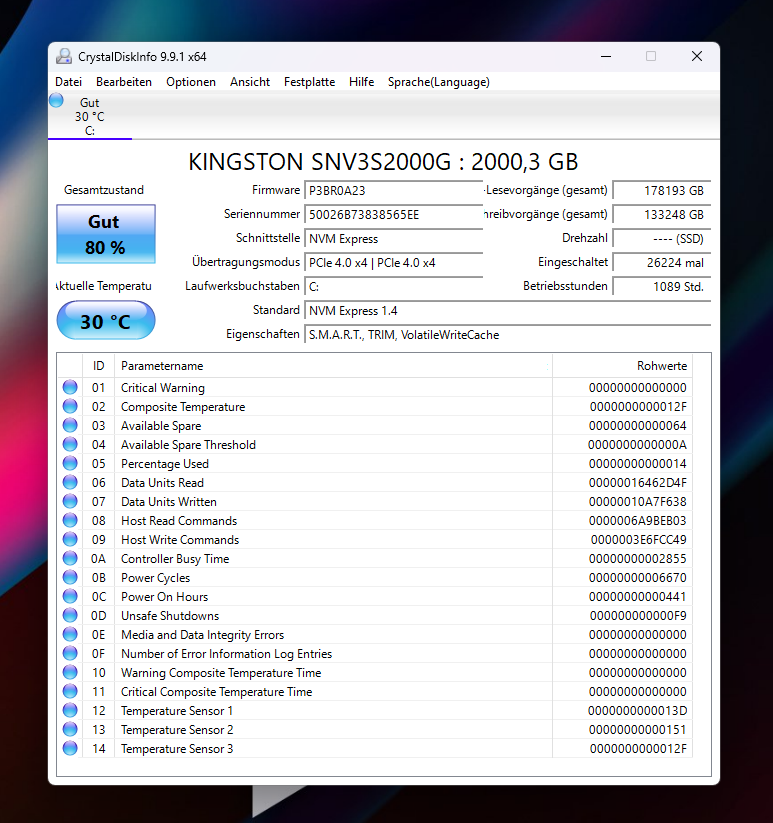Image resolution: width=773 pixels, height=823 pixels.
Task: Click status orb for Critical Composite Temperature Time
Action: coord(70,691)
